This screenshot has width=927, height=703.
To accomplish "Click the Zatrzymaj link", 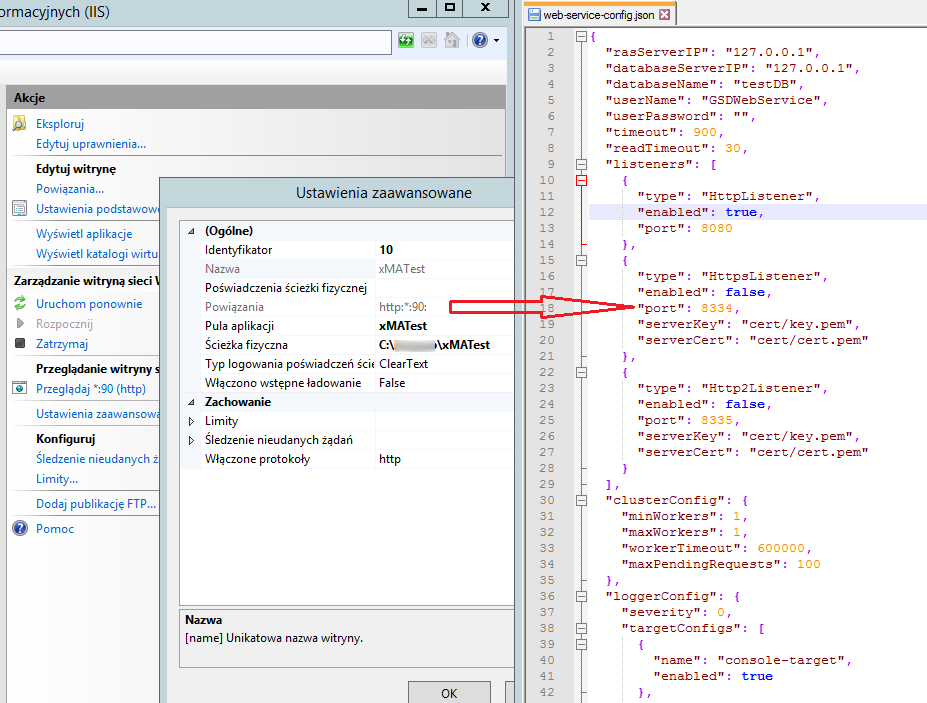I will point(61,344).
